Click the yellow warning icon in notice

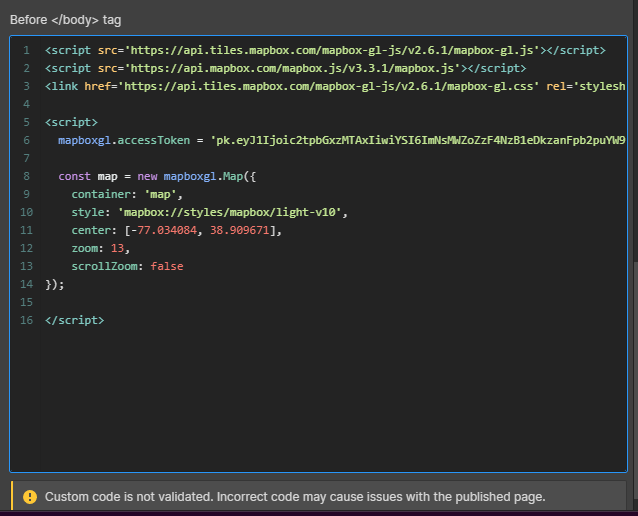click(30, 496)
